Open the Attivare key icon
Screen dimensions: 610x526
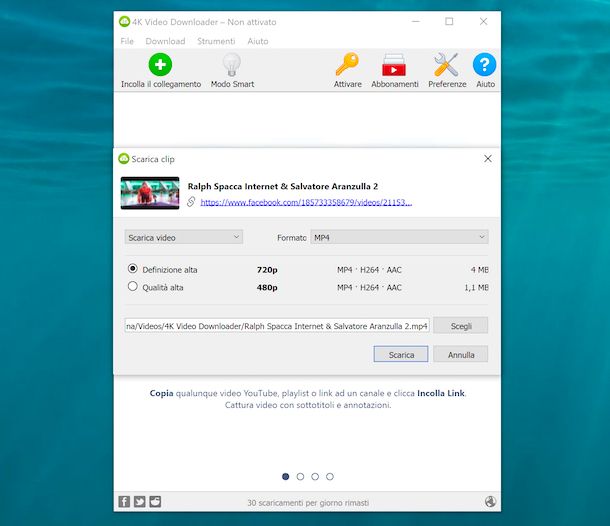click(347, 65)
